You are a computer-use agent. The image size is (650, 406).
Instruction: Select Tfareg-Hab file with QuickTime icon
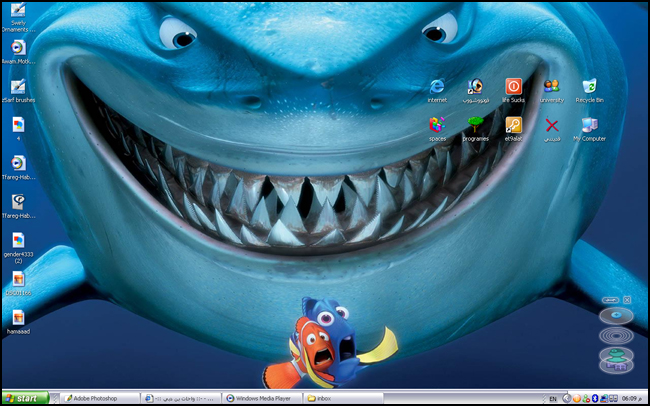click(18, 207)
